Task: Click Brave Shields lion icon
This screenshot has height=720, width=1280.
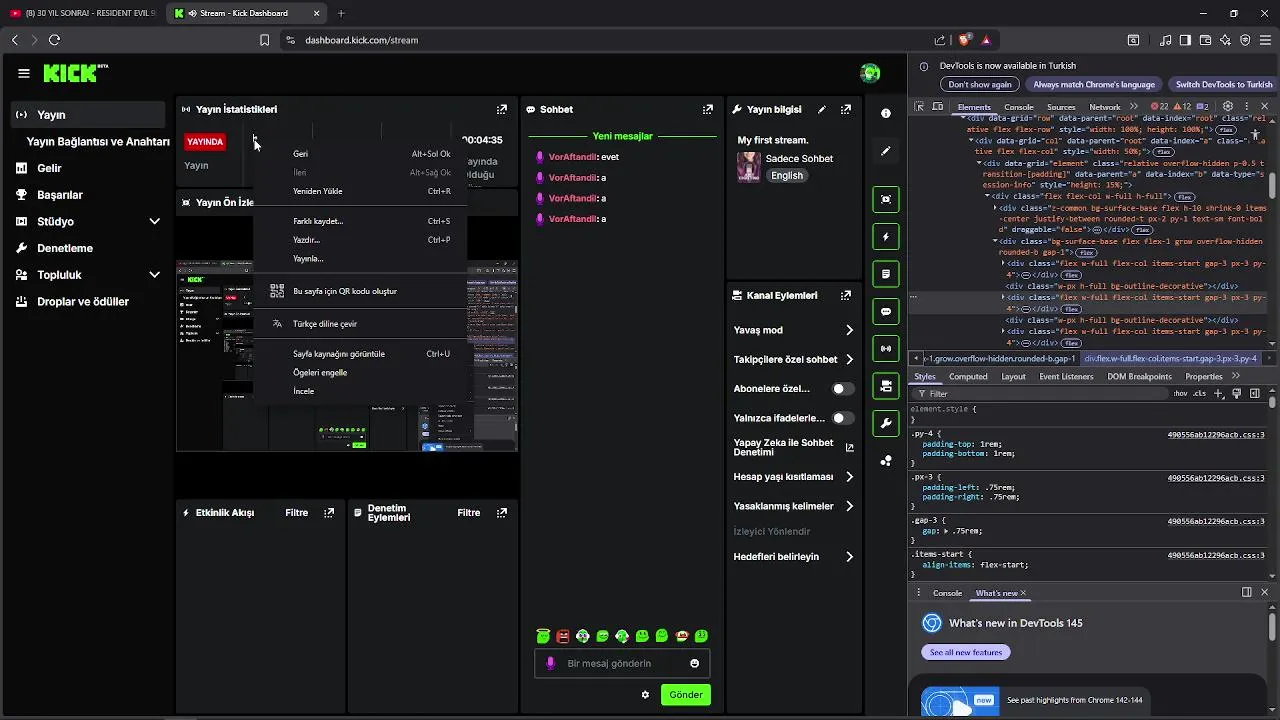Action: (964, 40)
